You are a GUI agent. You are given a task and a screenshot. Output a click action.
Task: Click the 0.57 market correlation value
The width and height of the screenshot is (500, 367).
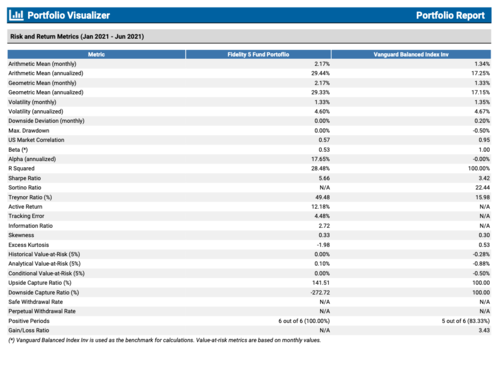tap(324, 140)
